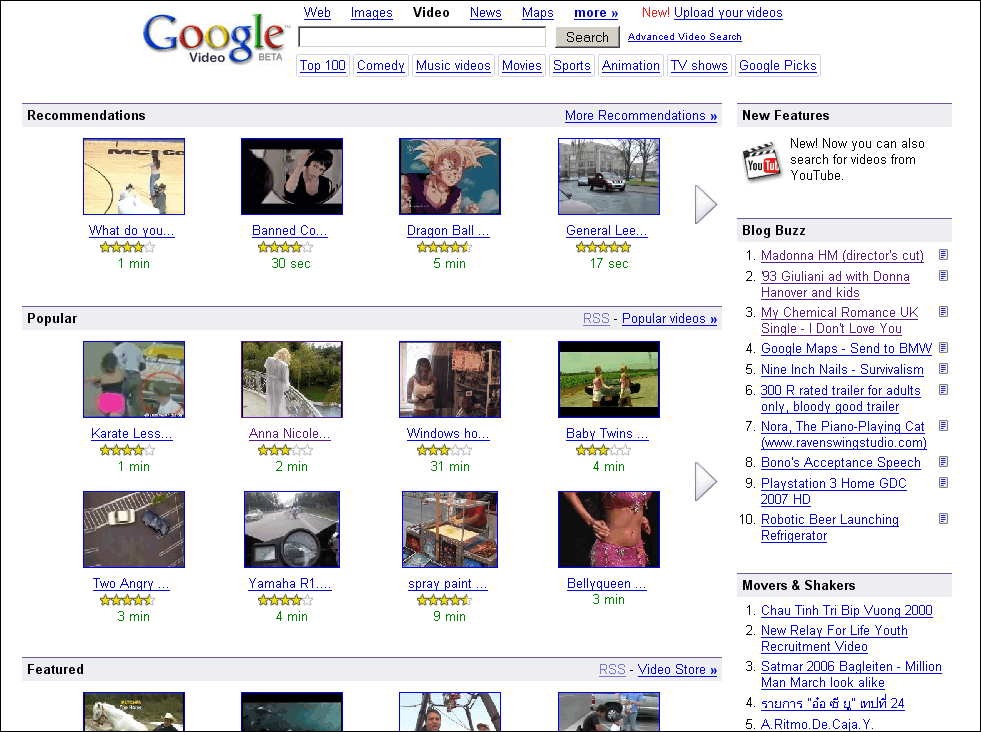
Task: Open the Popular RSS feed link
Action: (596, 318)
